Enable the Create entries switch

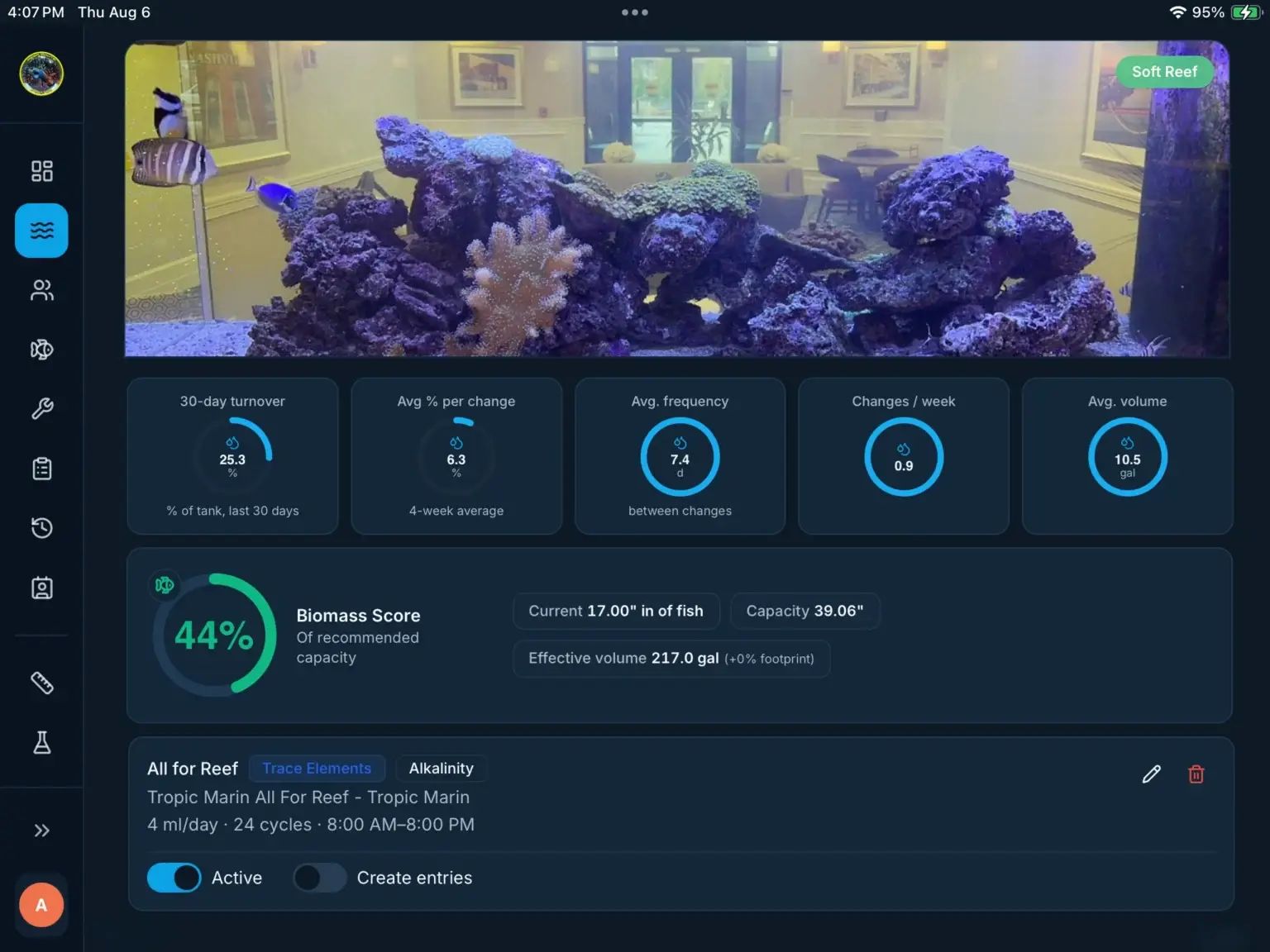tap(320, 878)
